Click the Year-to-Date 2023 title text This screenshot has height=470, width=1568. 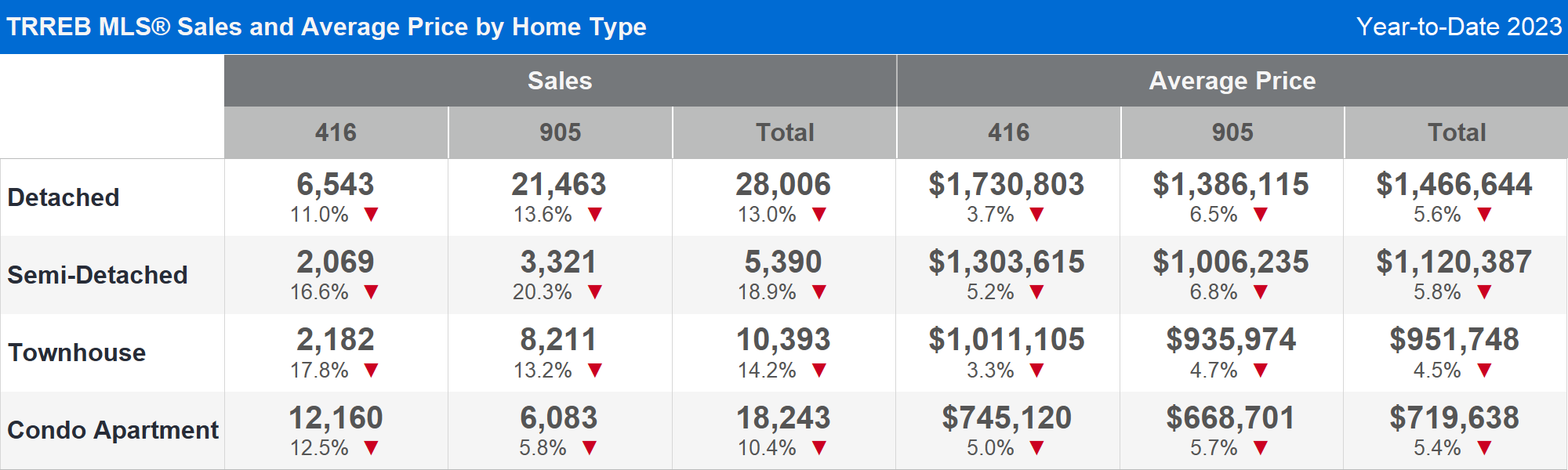coord(1458,27)
